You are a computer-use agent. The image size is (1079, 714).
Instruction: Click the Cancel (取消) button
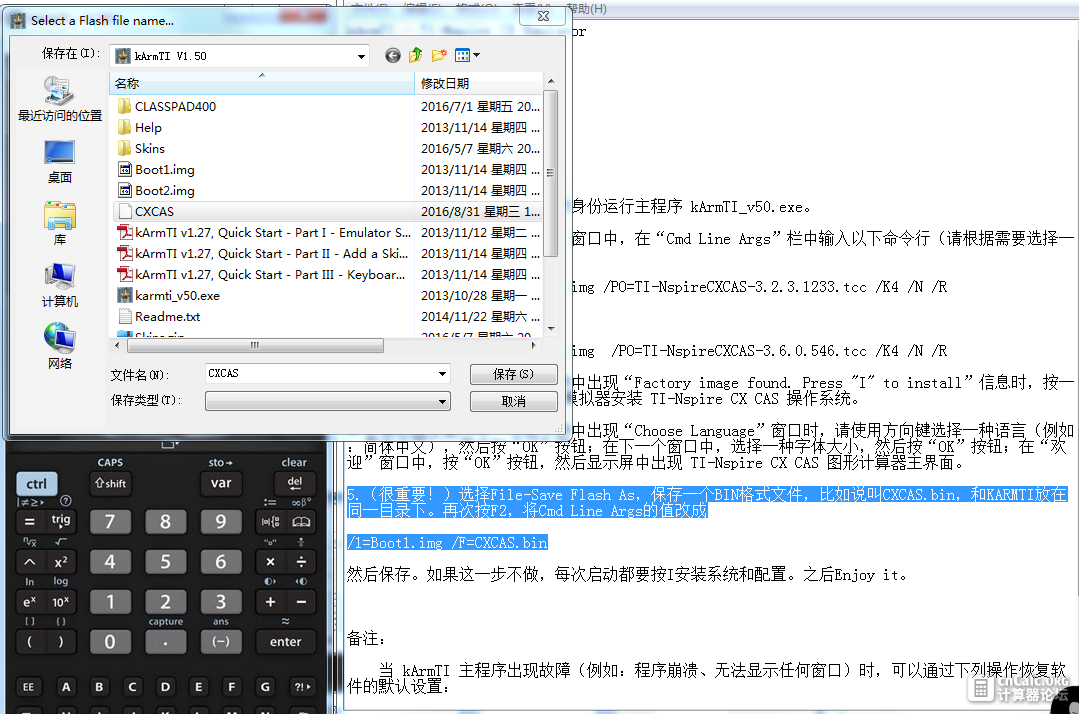click(x=513, y=401)
